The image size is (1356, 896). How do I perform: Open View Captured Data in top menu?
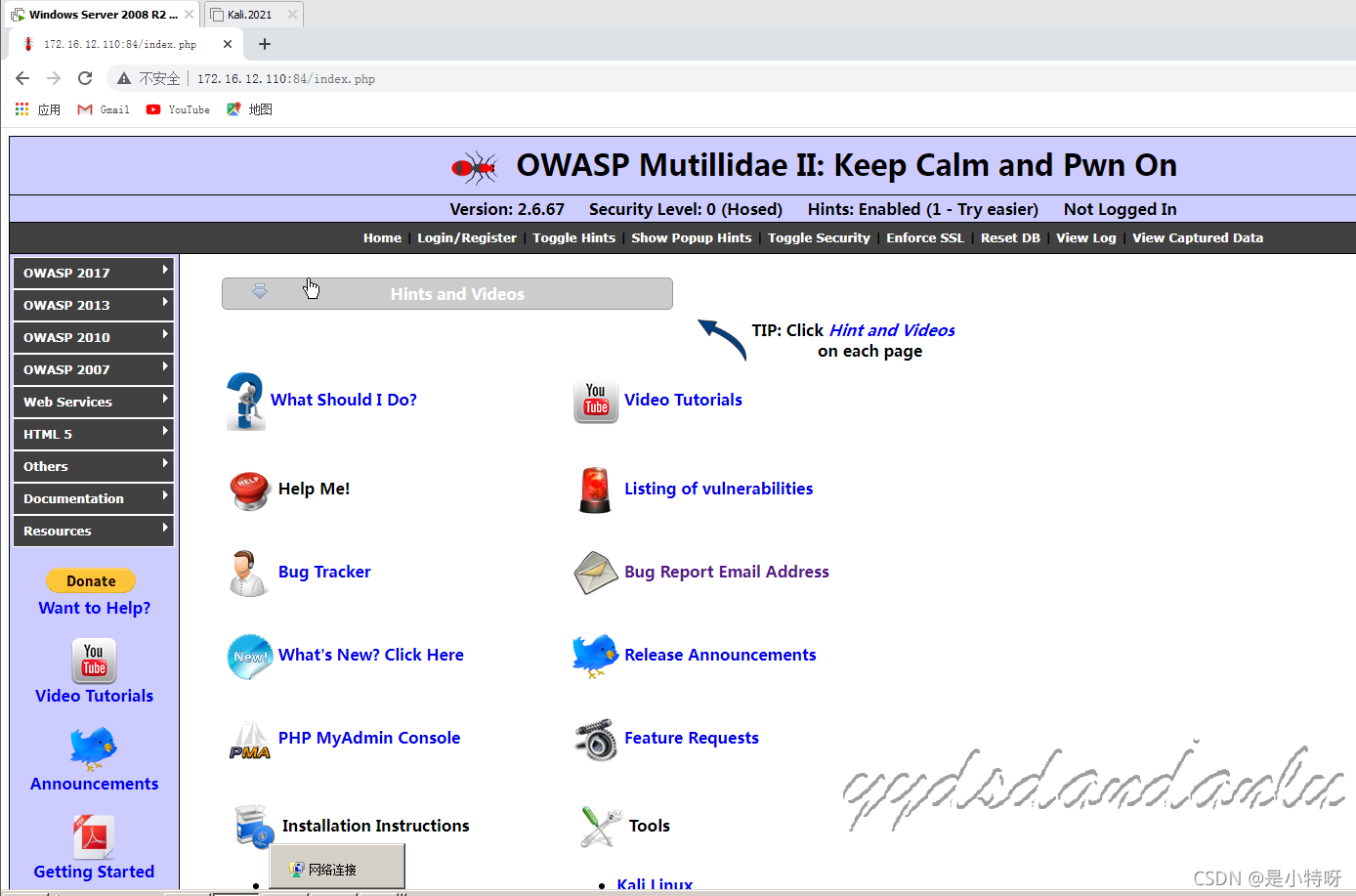1198,237
